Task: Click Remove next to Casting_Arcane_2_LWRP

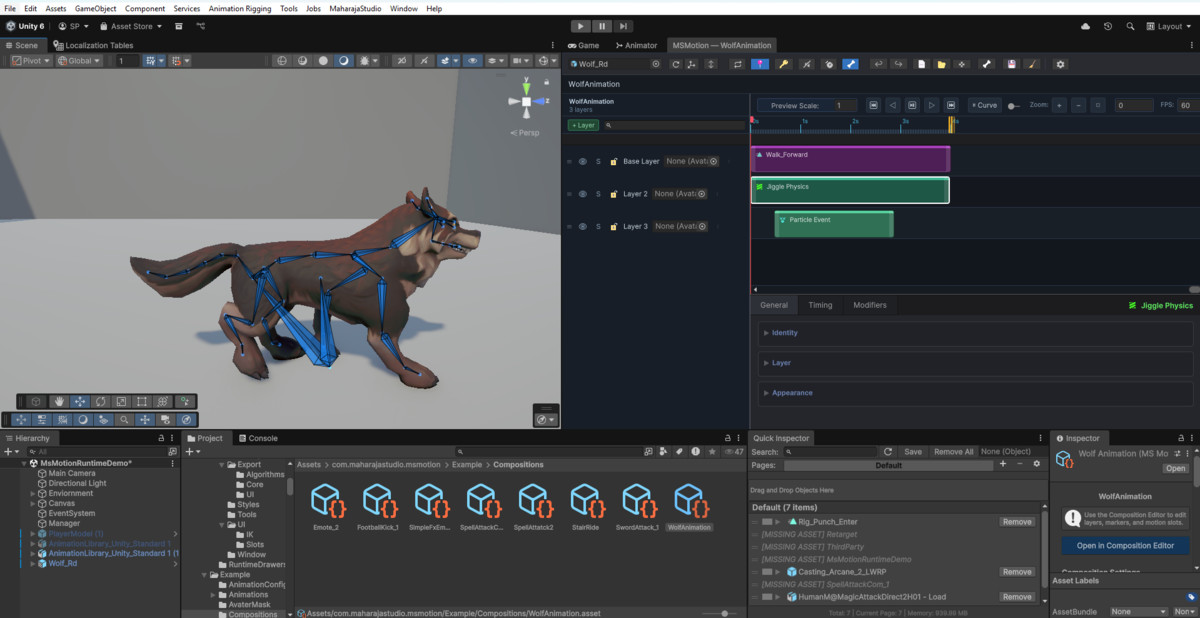Action: pos(1017,572)
